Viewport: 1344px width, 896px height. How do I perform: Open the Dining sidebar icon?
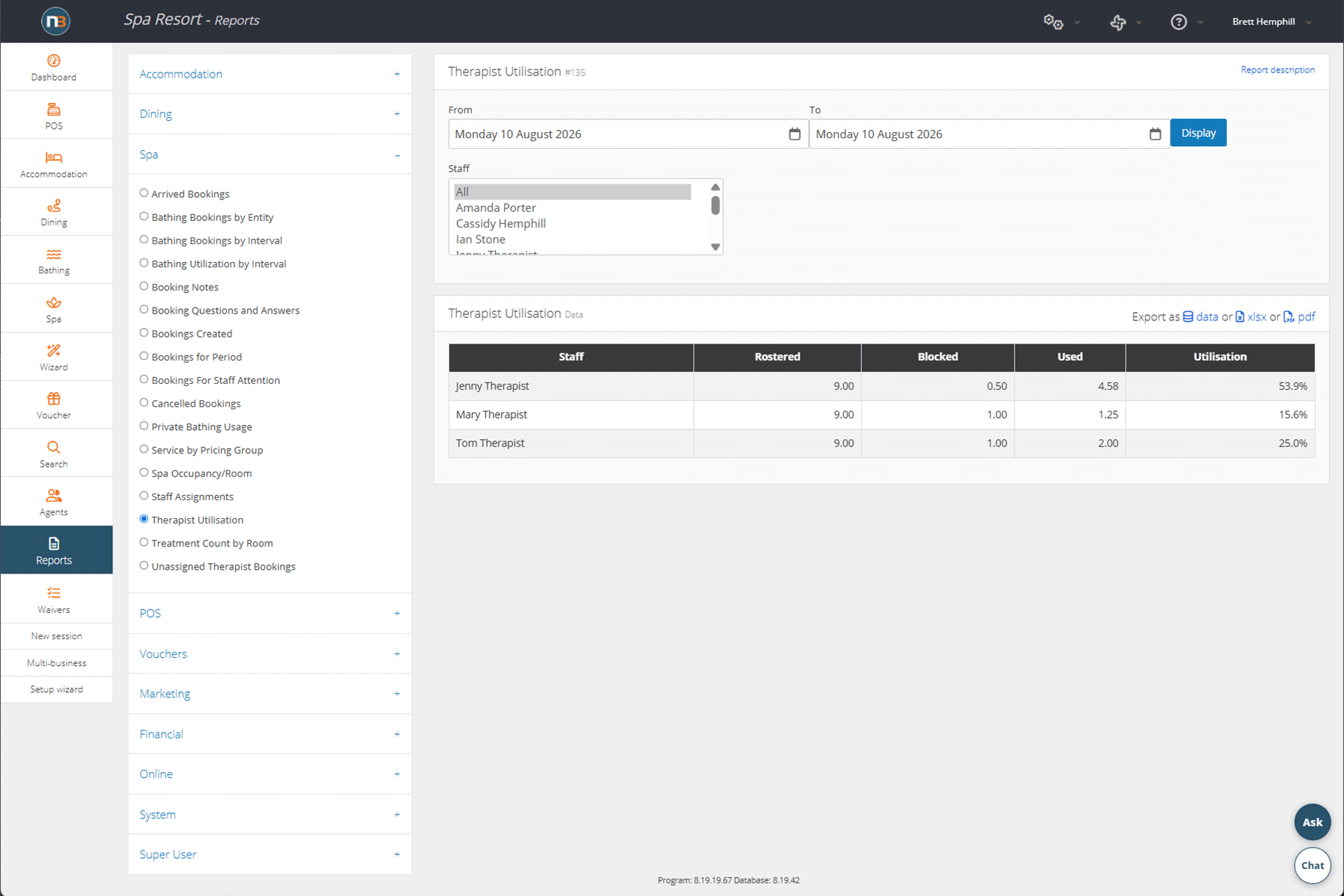(x=54, y=205)
